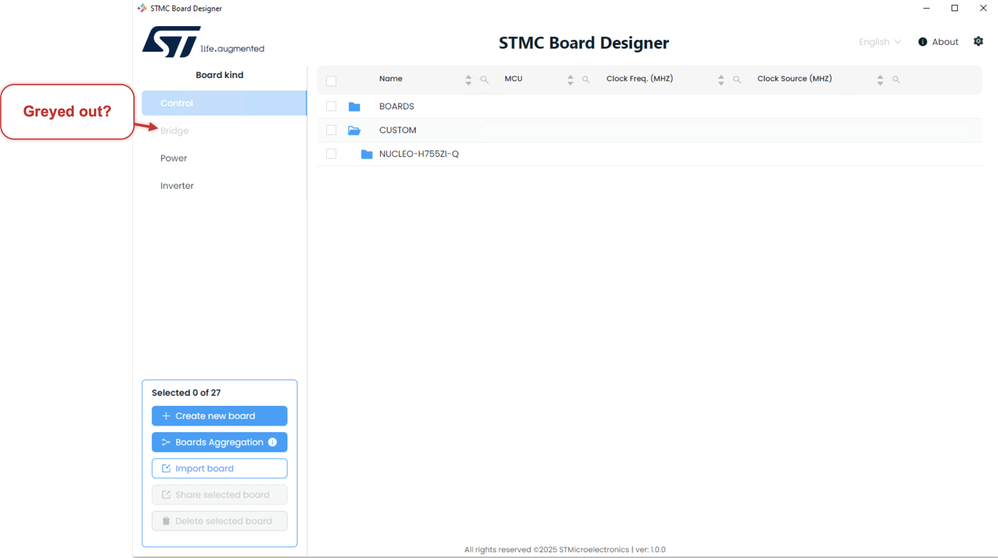Click the search icon in MCU column
Screen dimensions: 998x558
586,80
